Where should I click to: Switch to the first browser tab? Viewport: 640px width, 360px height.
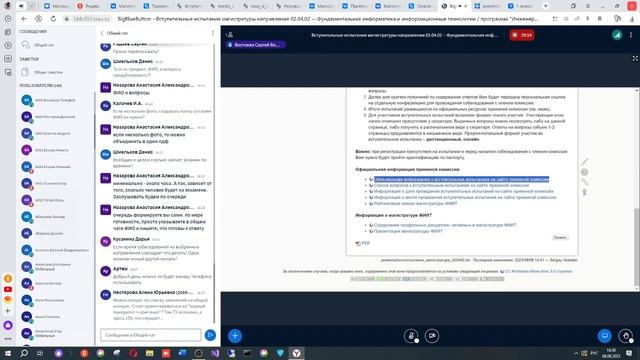click(57, 6)
